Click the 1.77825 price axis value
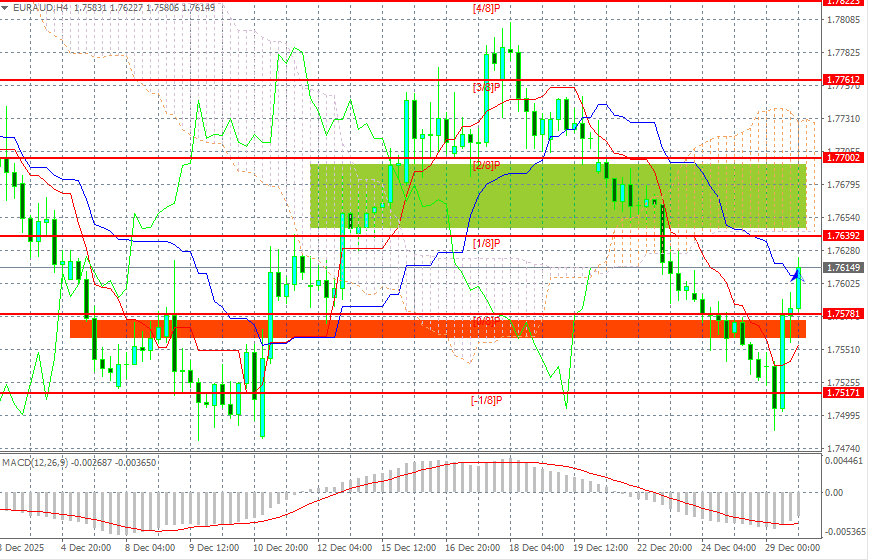The image size is (869, 560). [844, 53]
